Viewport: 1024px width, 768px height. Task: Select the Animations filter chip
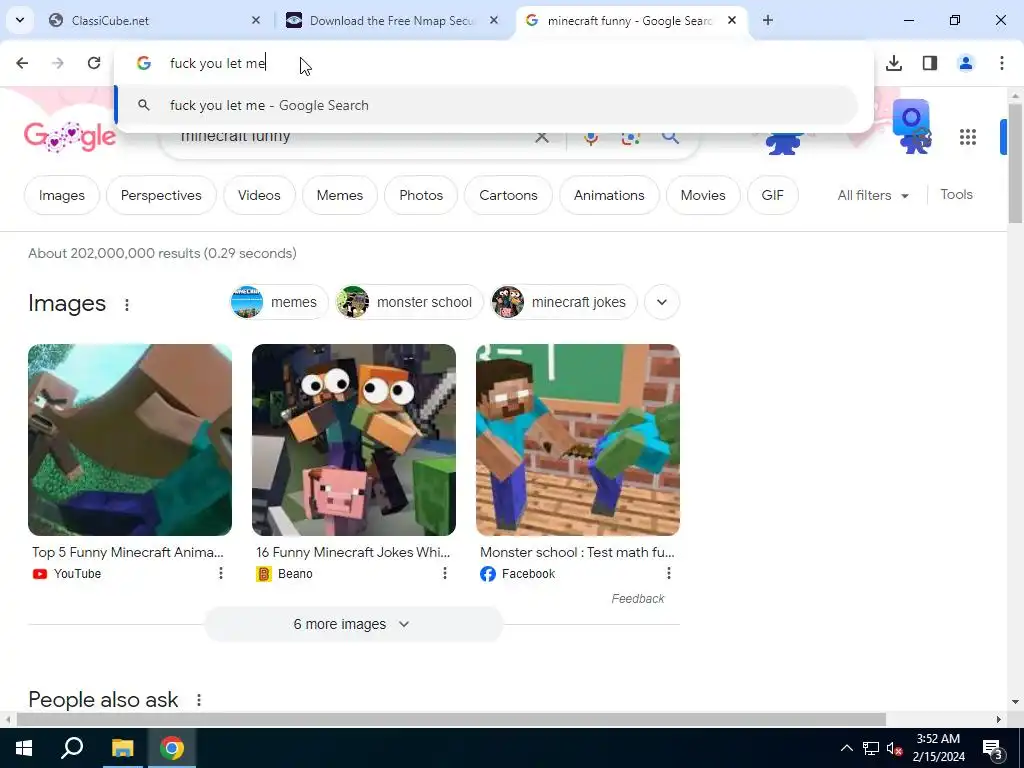tap(609, 195)
